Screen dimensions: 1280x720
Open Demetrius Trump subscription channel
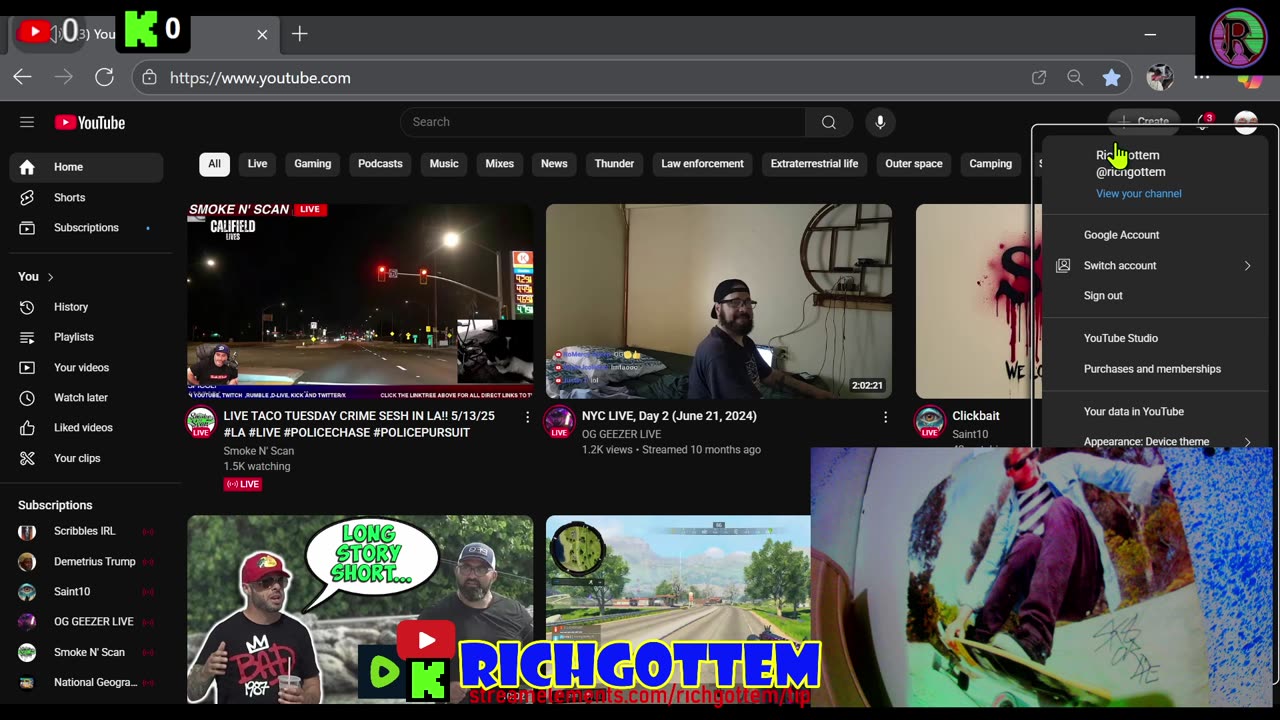point(86,561)
